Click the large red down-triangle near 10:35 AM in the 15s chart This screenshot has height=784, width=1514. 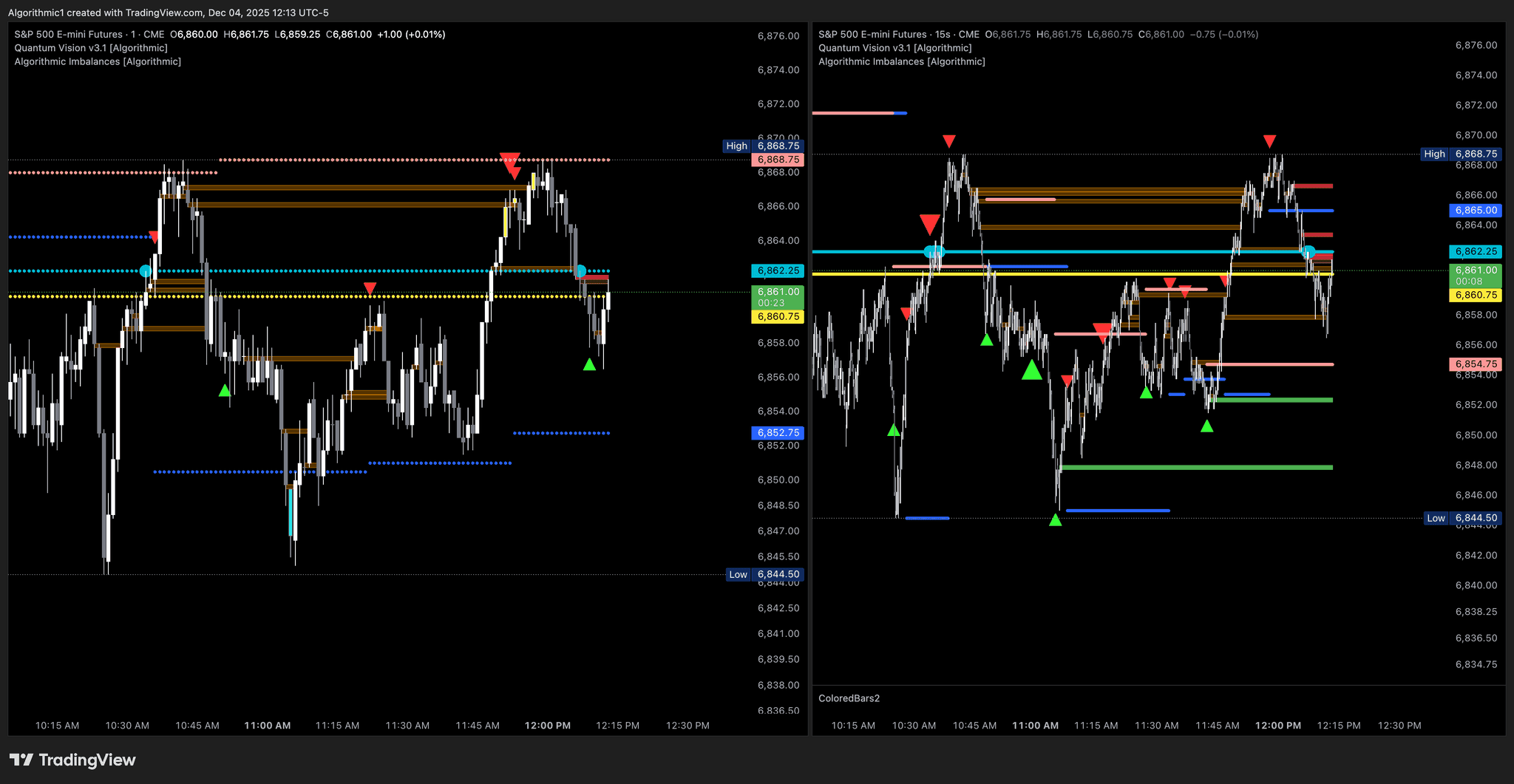[930, 224]
